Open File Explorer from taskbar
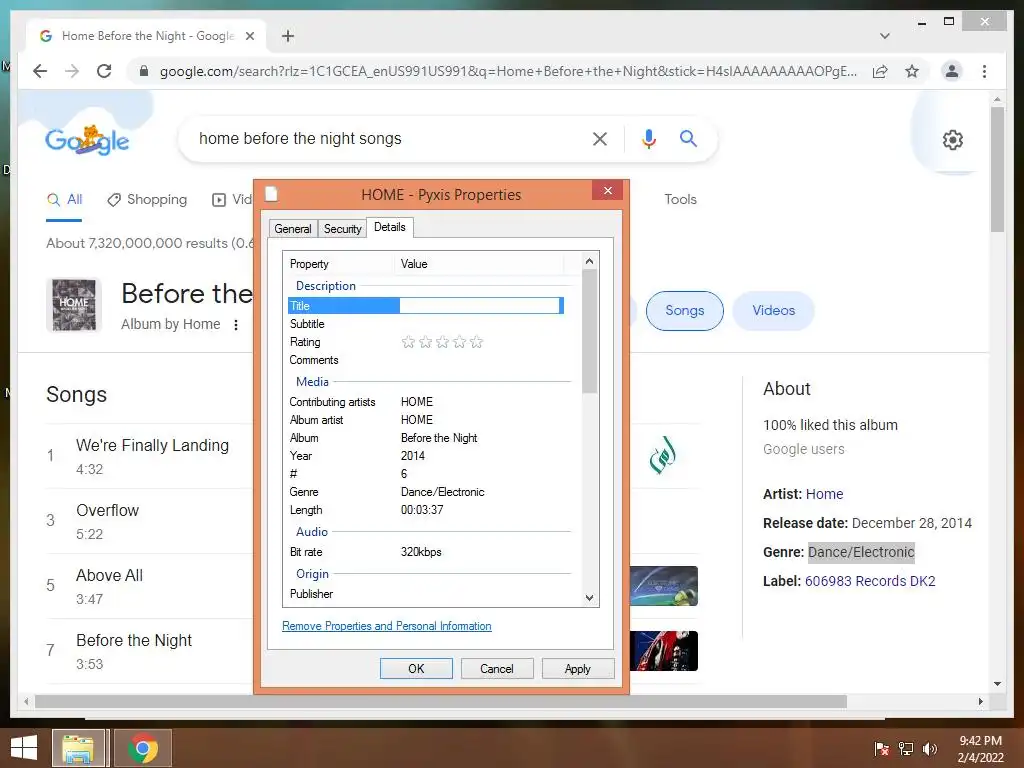This screenshot has width=1024, height=768. pos(78,748)
